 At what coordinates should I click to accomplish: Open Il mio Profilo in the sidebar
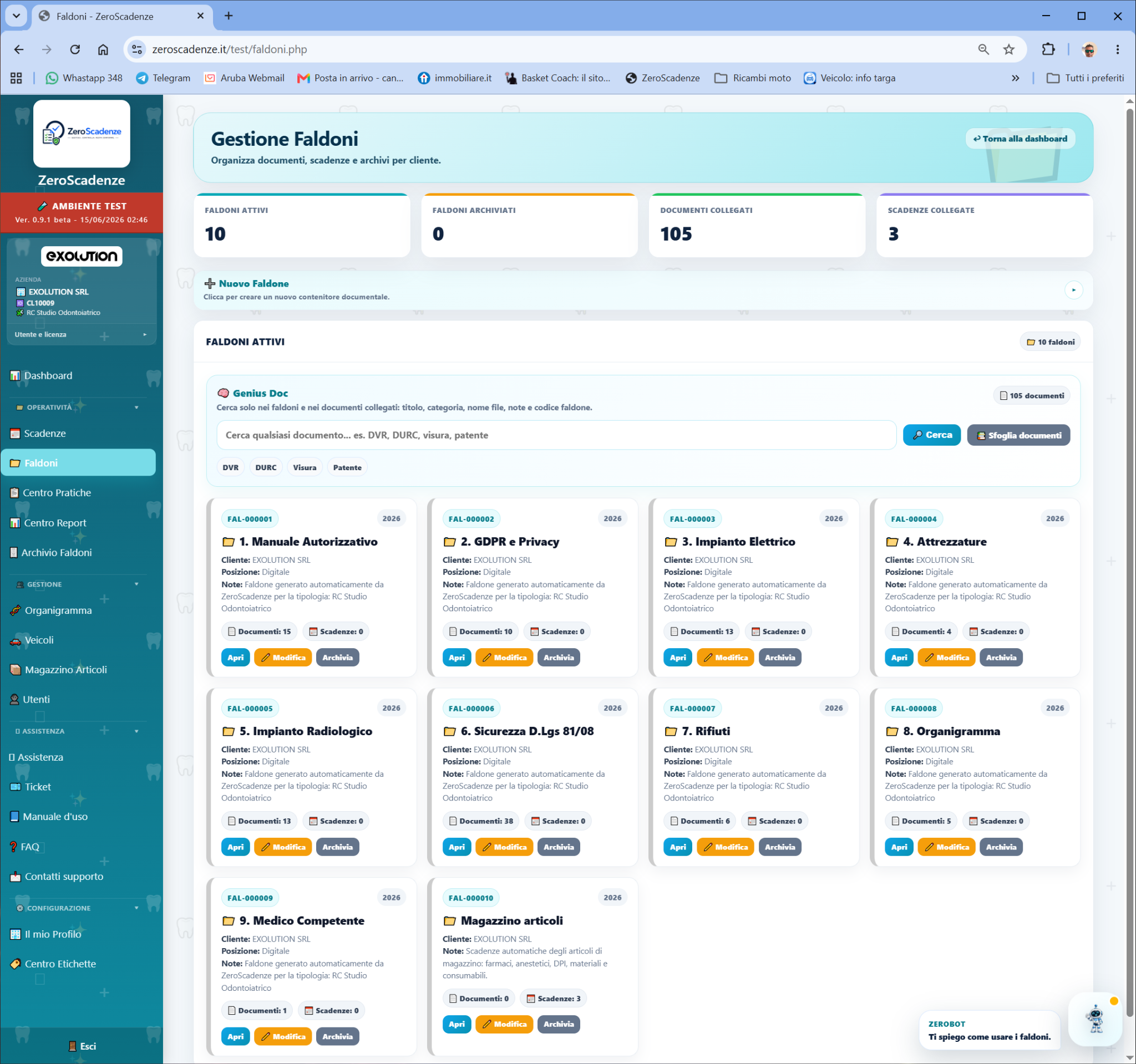point(45,934)
